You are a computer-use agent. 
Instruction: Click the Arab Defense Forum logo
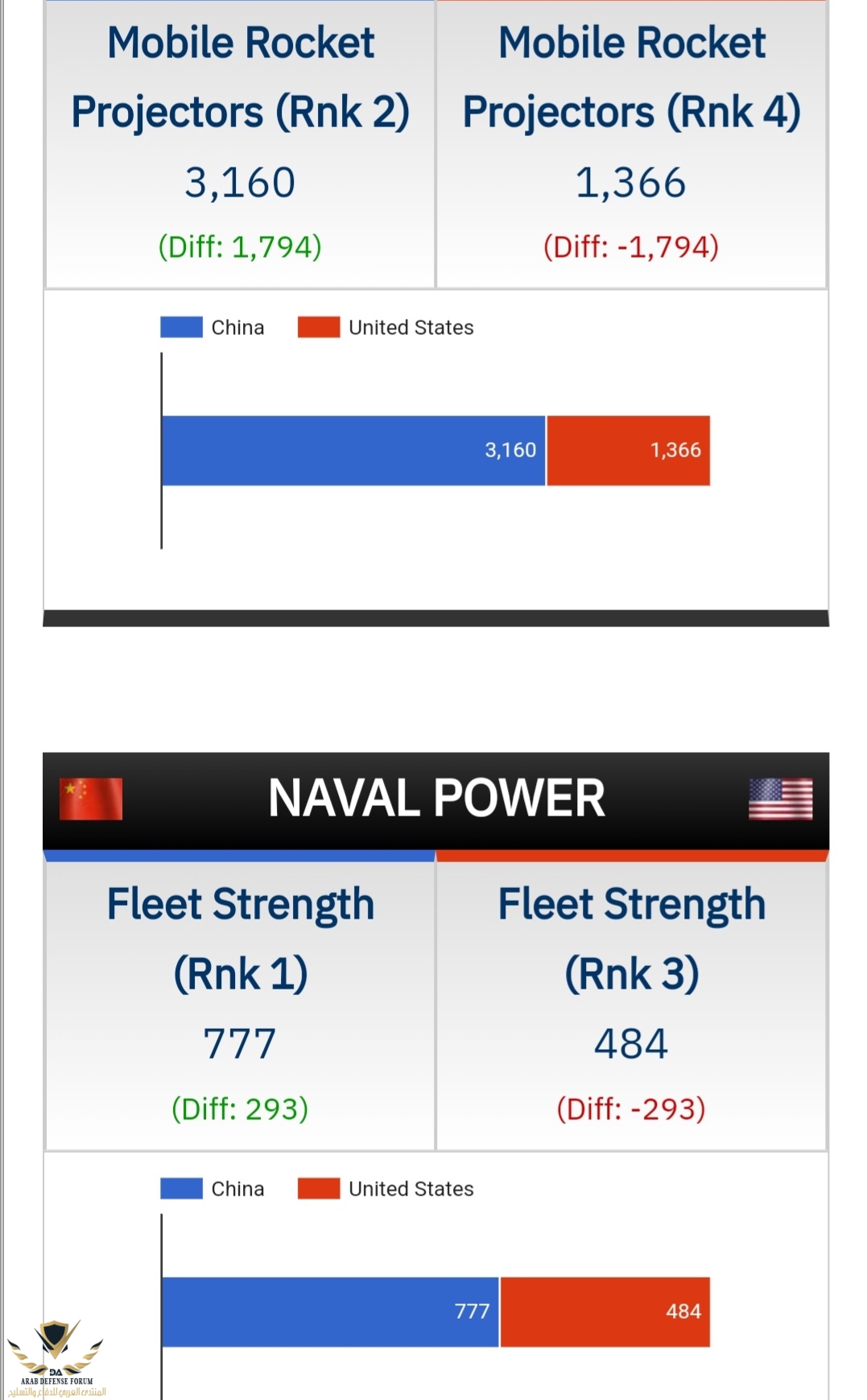tap(56, 1357)
